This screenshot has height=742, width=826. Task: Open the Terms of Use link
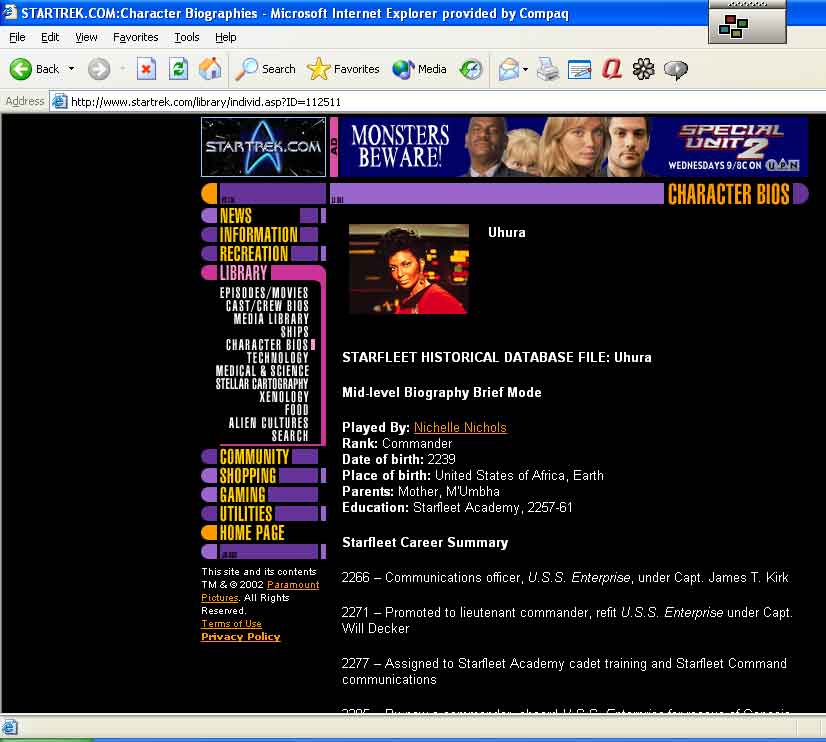click(231, 624)
